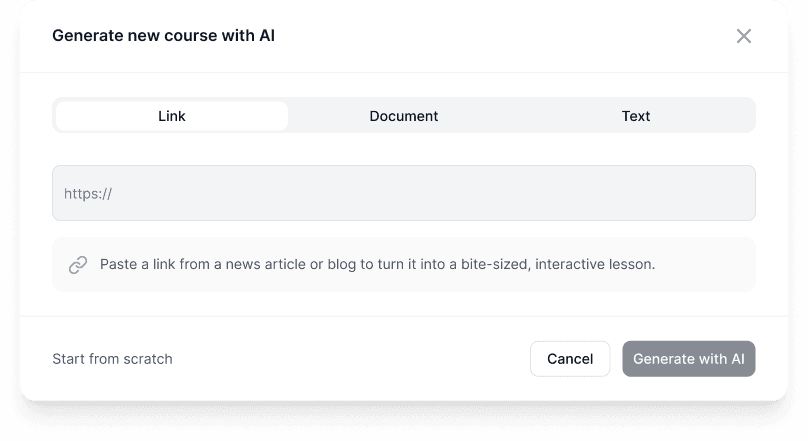Click the chain link icon in hint
Image resolution: width=808 pixels, height=441 pixels.
[x=77, y=265]
